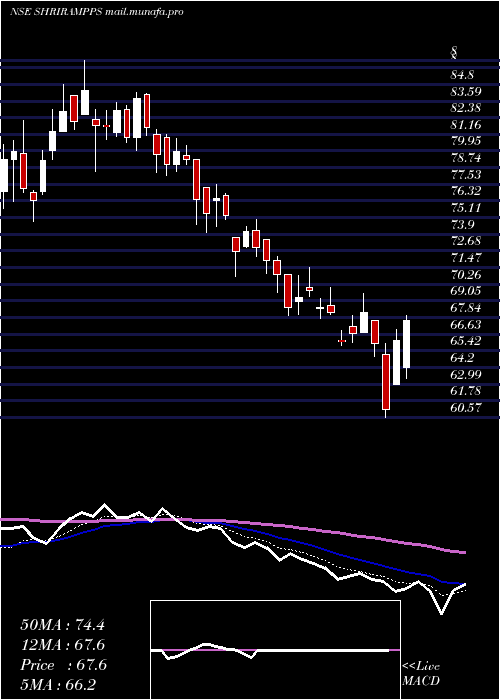Image resolution: width=500 pixels, height=700 pixels.
Task: Click the 83.59 price axis label
Action: pyautogui.click(x=466, y=92)
